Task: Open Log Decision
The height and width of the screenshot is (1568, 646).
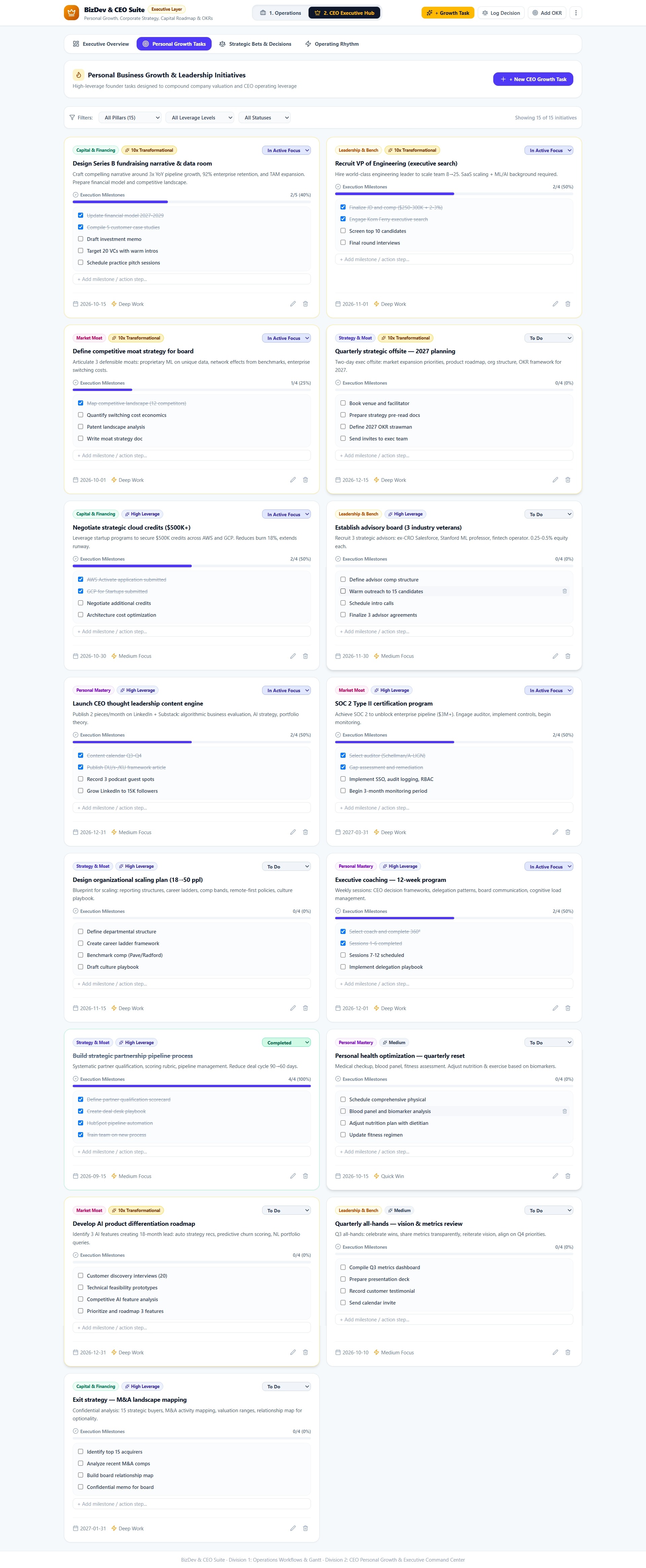Action: point(501,13)
